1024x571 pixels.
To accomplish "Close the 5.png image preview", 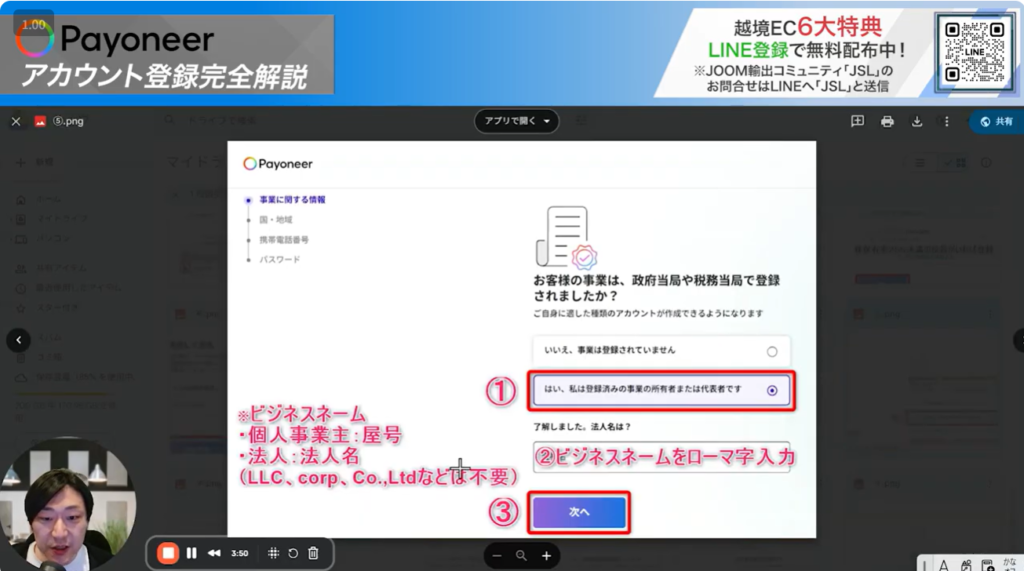I will (x=15, y=122).
